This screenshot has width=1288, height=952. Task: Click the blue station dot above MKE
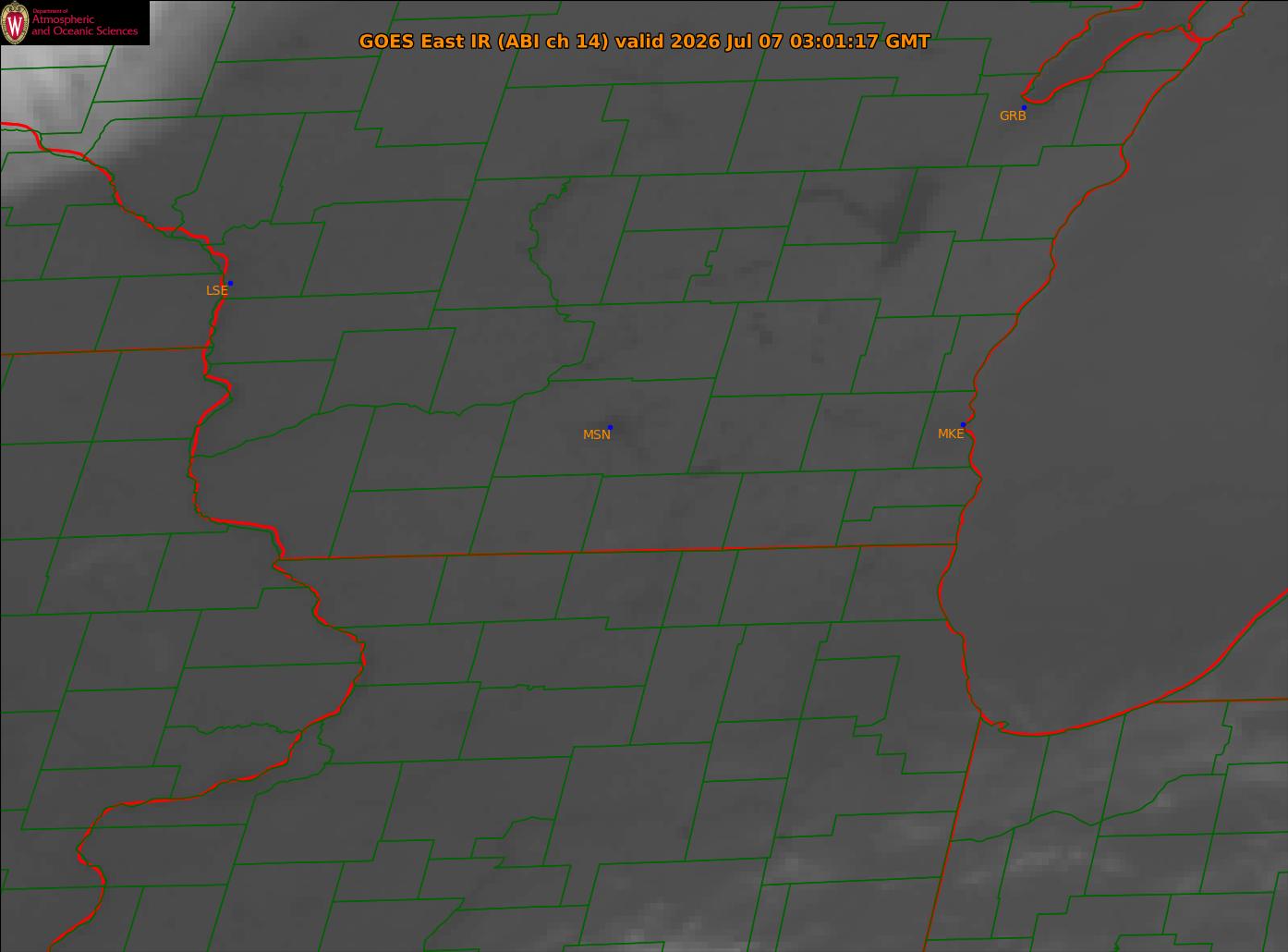click(x=963, y=425)
